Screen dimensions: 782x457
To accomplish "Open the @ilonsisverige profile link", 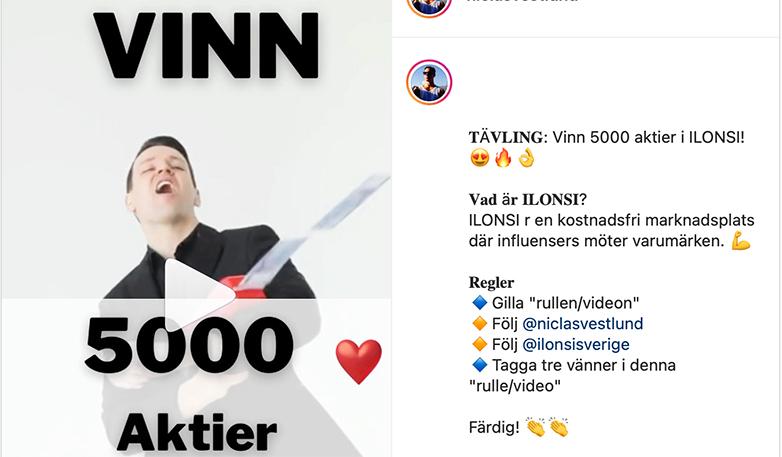I will [576, 344].
